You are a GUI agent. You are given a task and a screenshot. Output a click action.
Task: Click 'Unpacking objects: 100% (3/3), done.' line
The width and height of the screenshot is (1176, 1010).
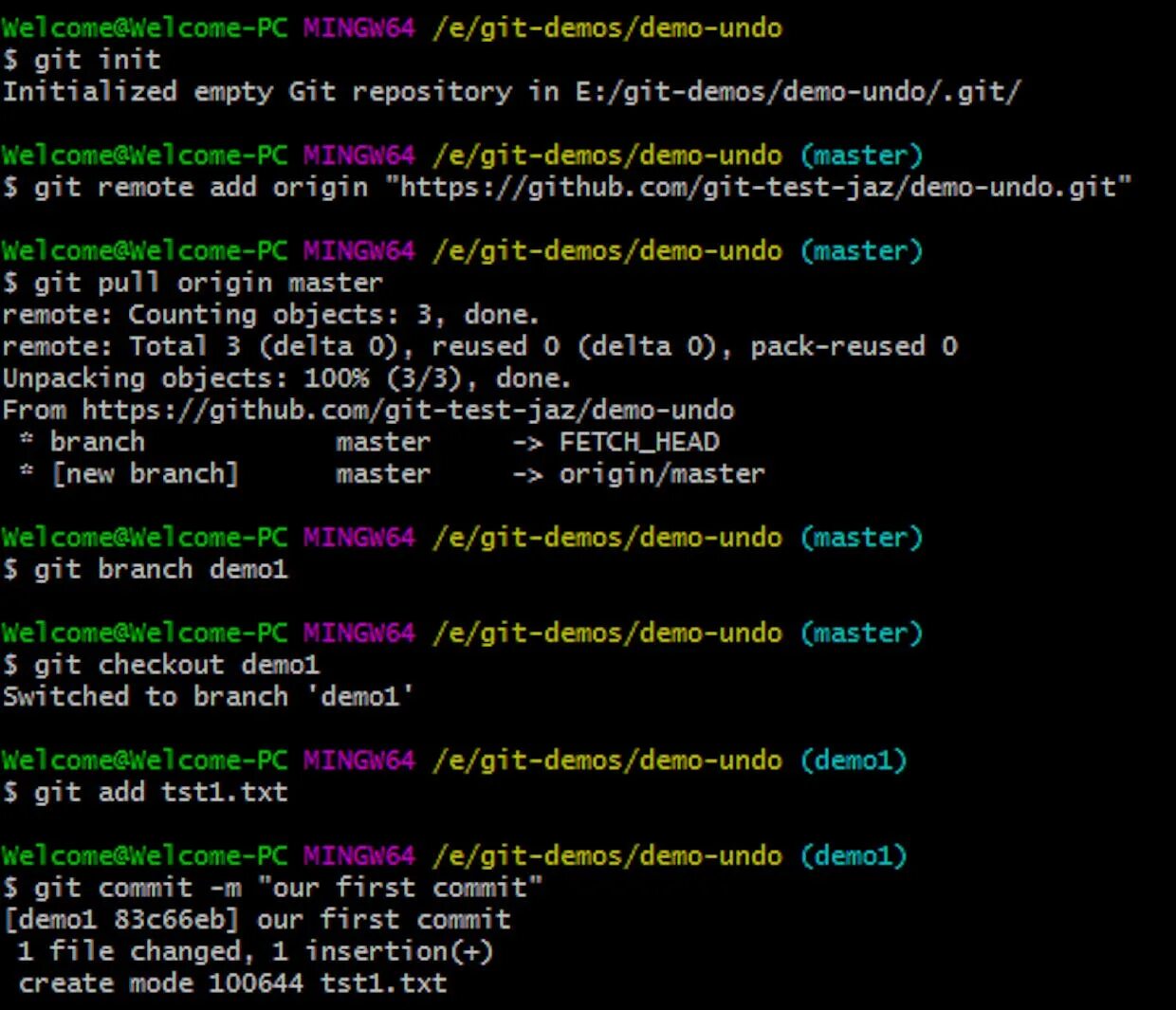286,378
